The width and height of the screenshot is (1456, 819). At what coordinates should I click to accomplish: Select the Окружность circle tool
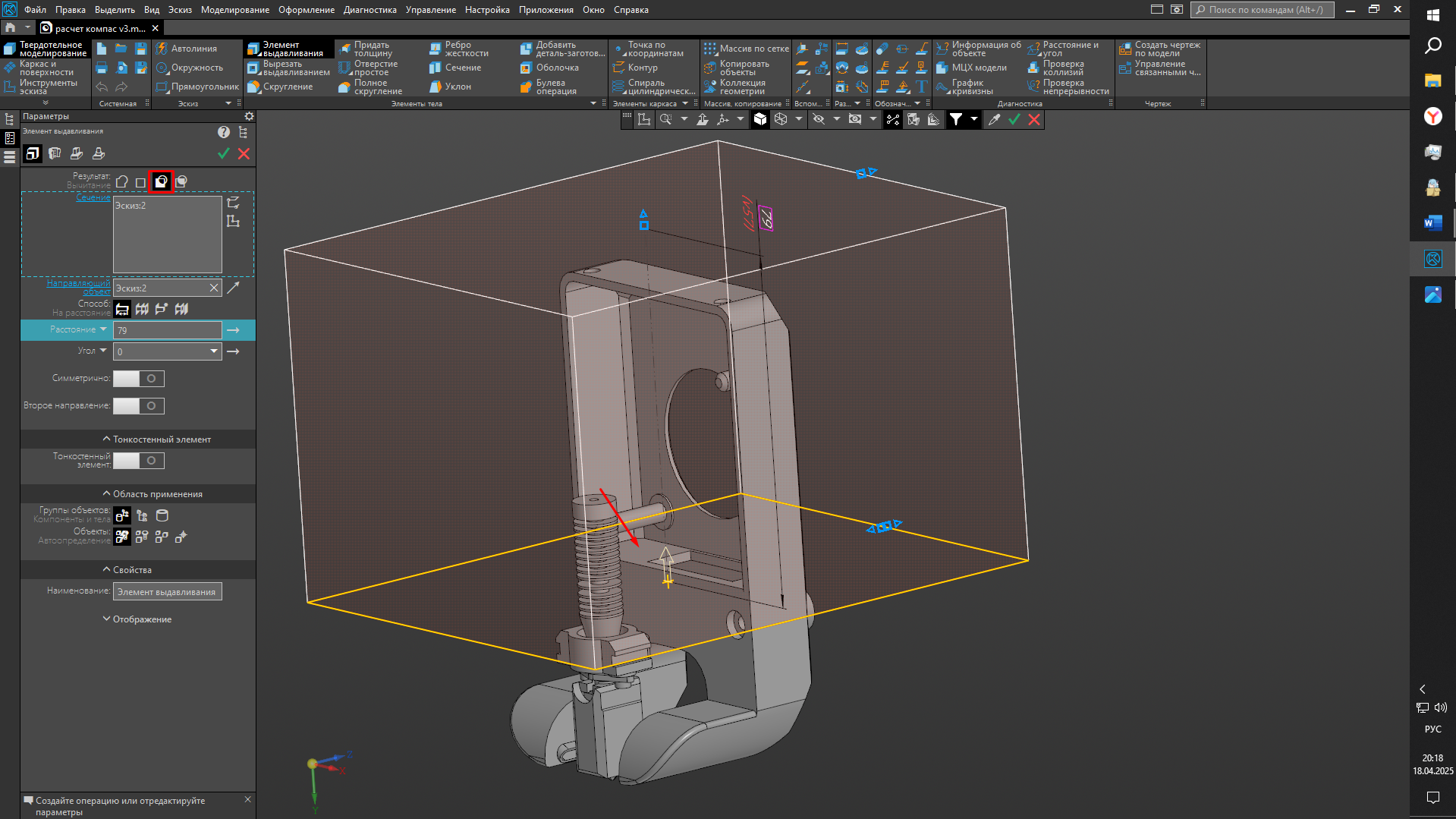[x=196, y=68]
